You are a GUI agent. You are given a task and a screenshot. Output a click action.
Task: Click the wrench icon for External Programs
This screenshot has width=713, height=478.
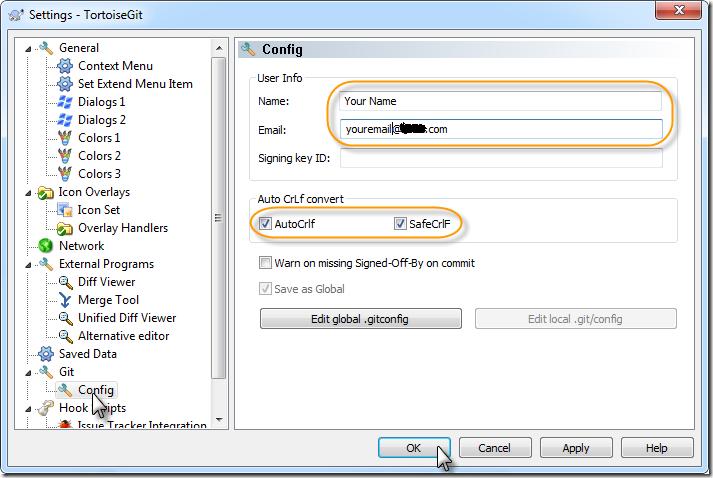(x=46, y=264)
